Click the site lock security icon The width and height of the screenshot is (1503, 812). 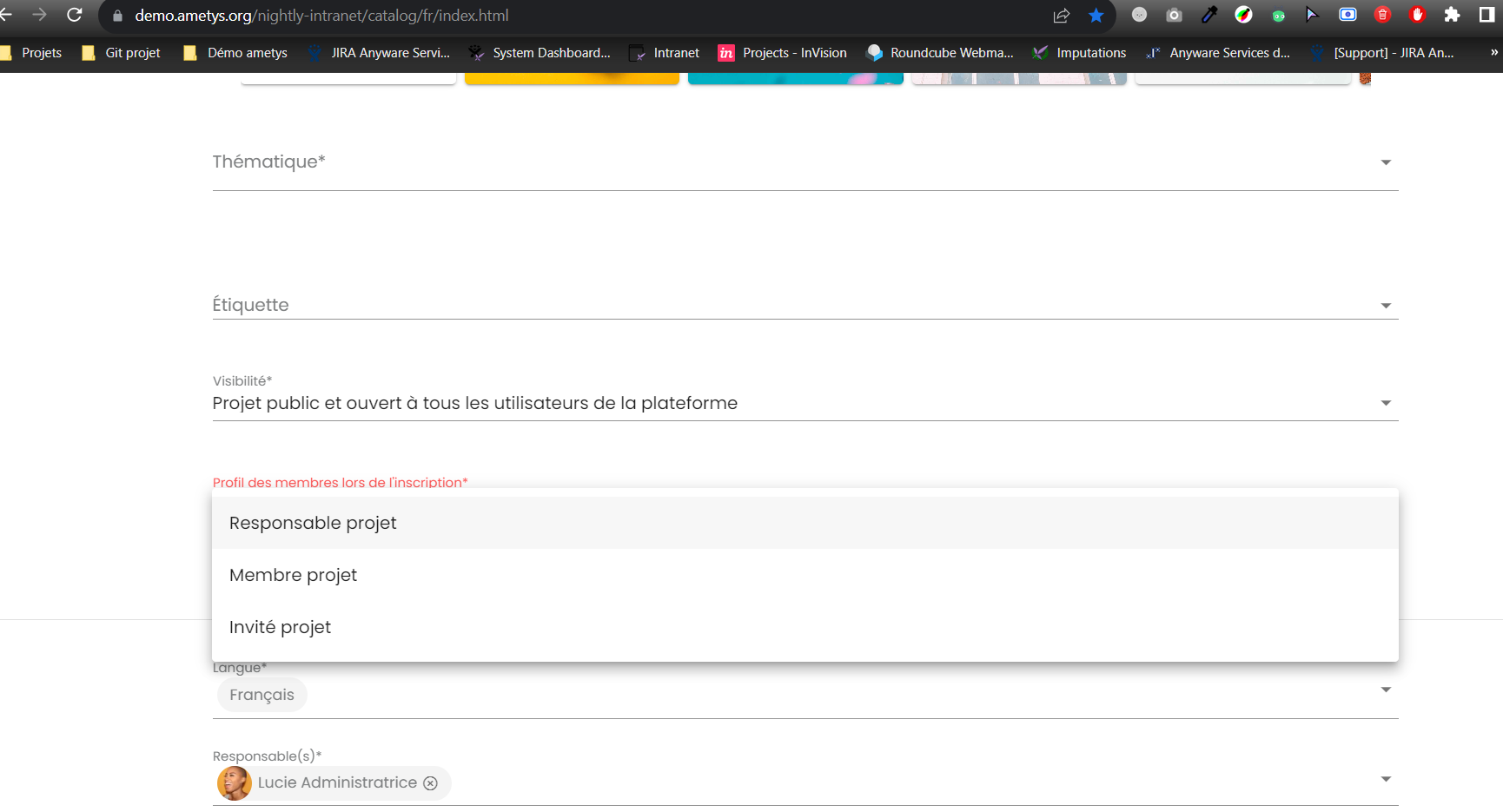click(x=118, y=16)
